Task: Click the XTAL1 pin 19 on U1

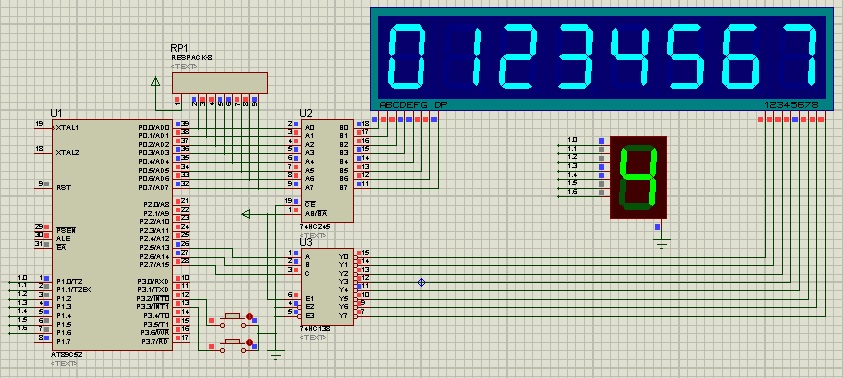Action: point(44,127)
